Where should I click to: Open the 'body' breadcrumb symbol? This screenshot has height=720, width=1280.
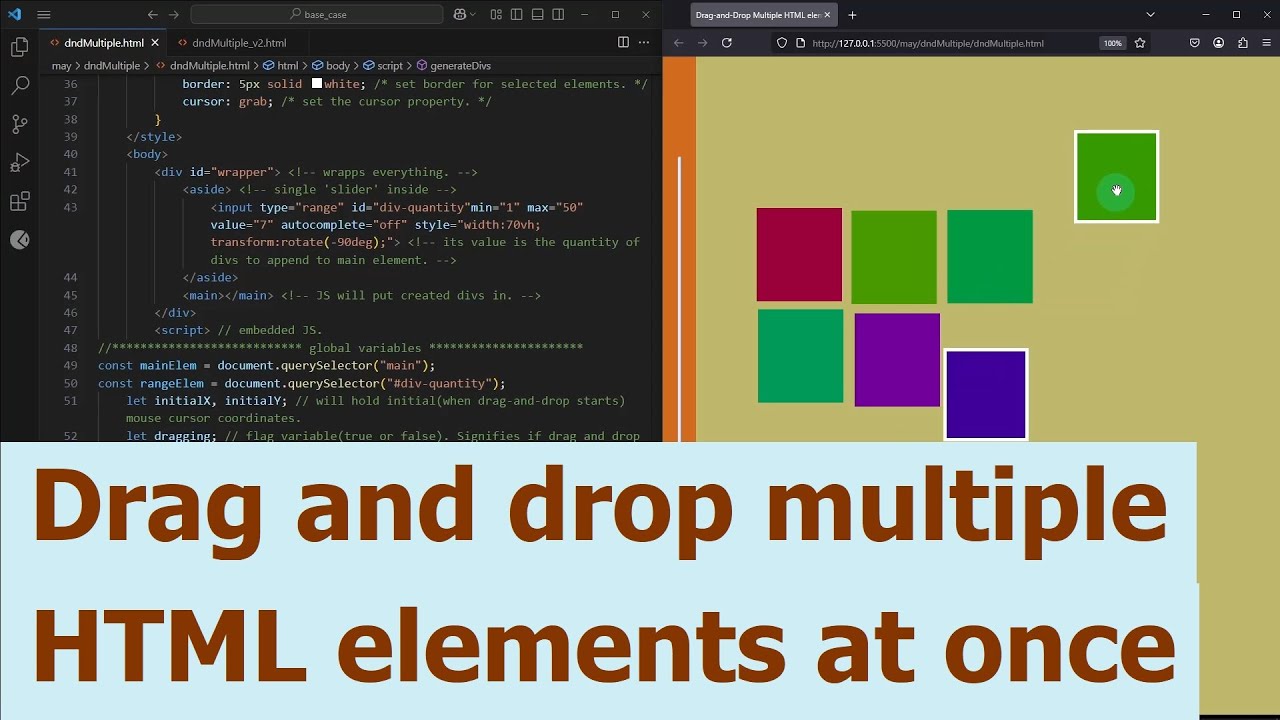[330, 66]
